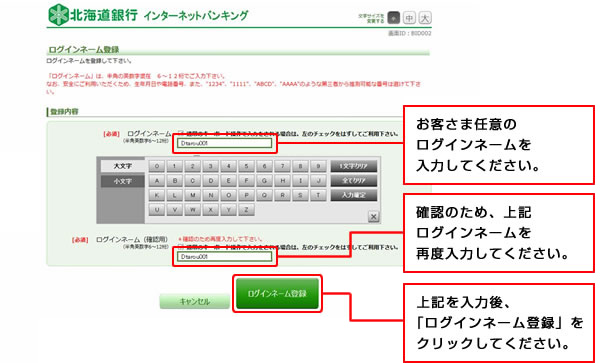600x363 pixels.
Task: Tap the 9 key on virtual keyboard
Action: 318,166
